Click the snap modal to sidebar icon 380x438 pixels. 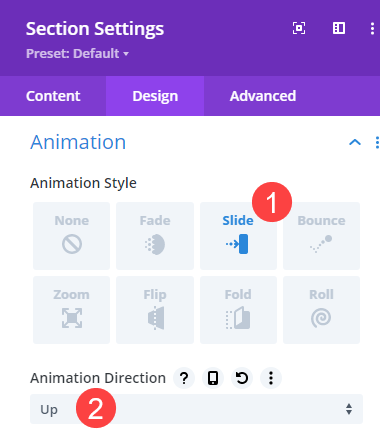click(x=339, y=28)
